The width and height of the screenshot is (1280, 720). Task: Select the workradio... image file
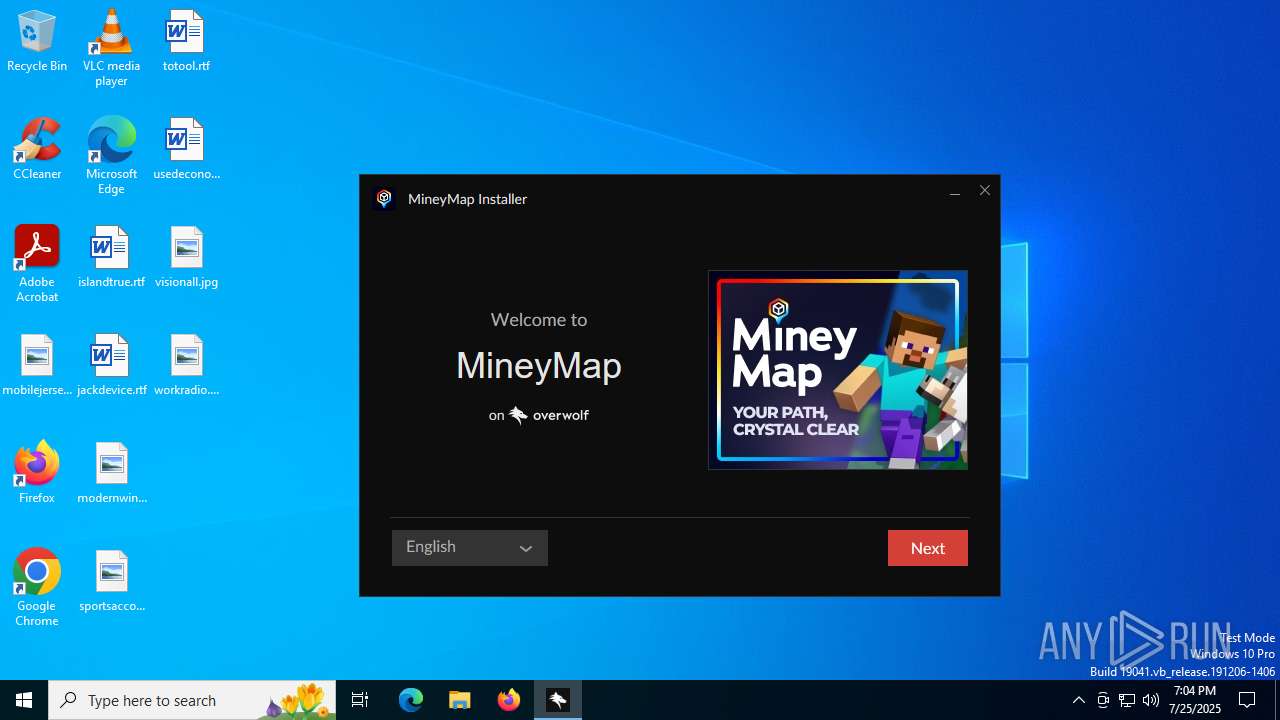click(x=186, y=365)
